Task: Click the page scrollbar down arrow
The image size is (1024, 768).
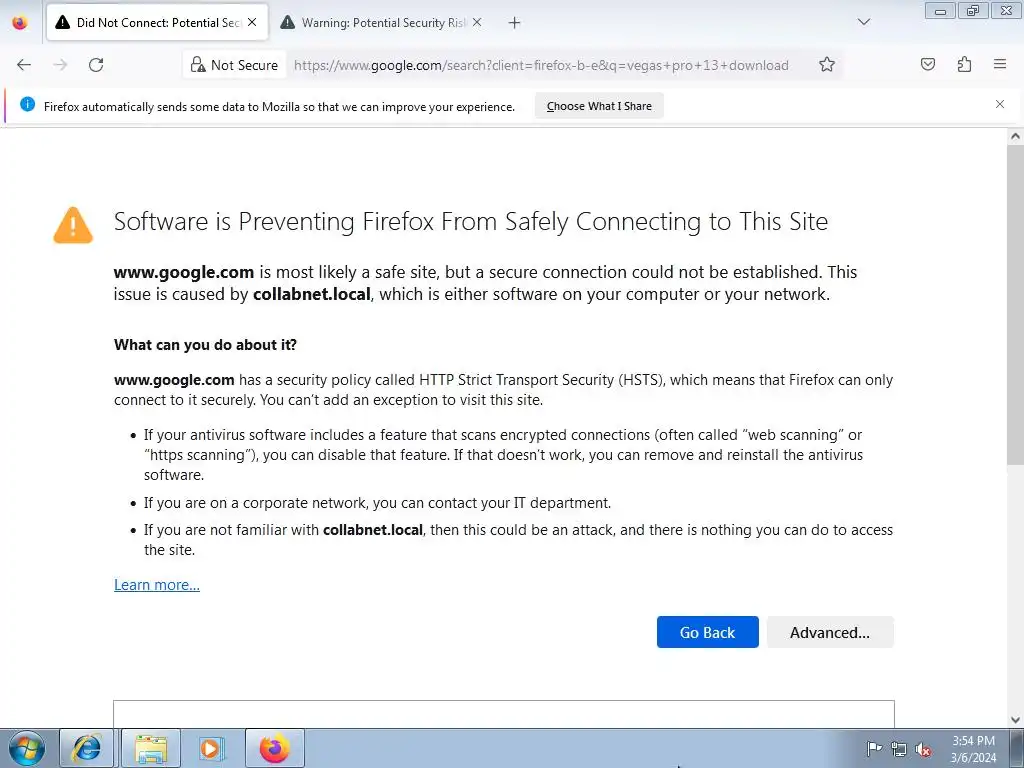Action: [1015, 720]
